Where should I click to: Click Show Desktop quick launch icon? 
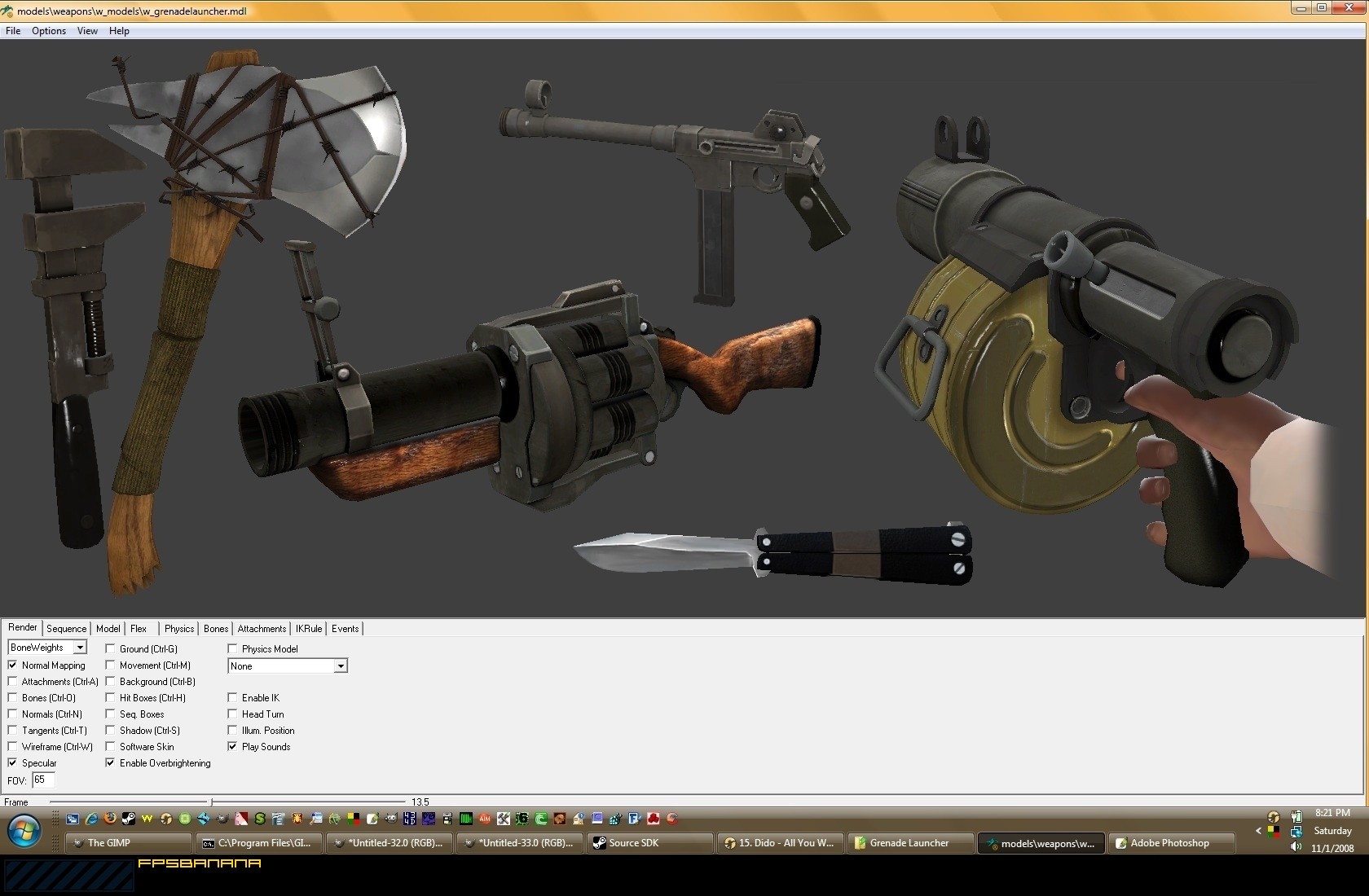[73, 819]
